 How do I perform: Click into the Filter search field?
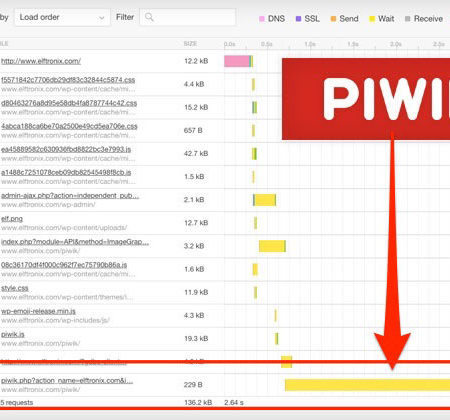(x=188, y=17)
